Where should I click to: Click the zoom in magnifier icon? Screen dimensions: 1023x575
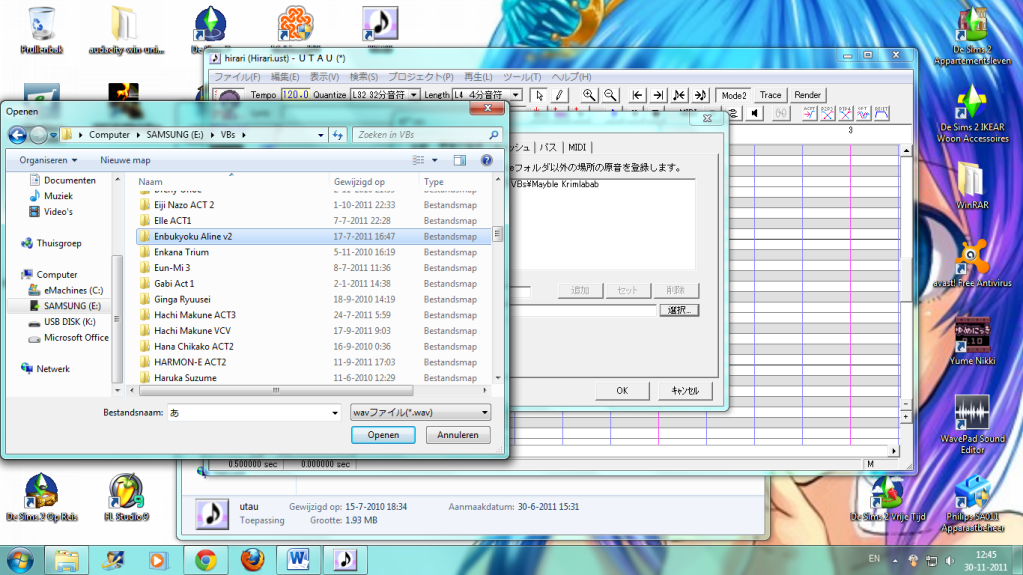589,95
